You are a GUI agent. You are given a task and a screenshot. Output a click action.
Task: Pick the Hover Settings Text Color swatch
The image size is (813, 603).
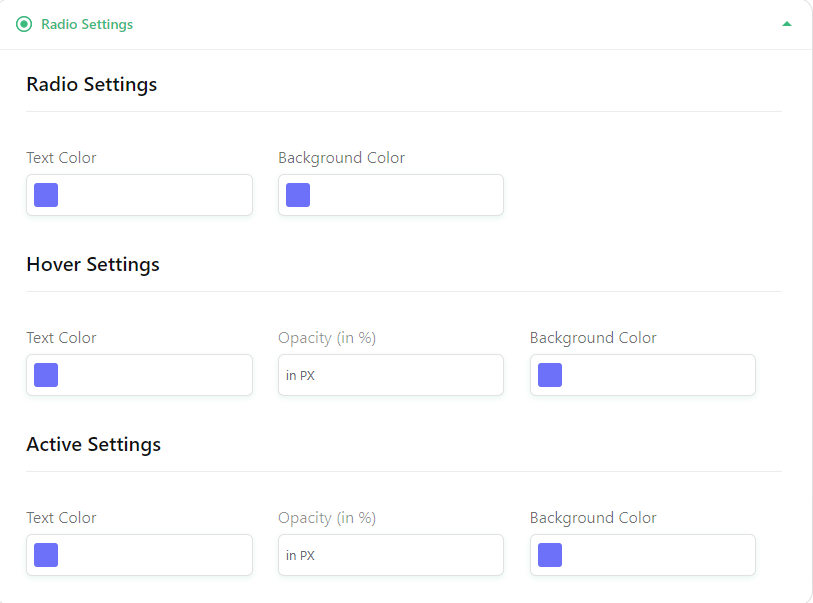[x=46, y=375]
